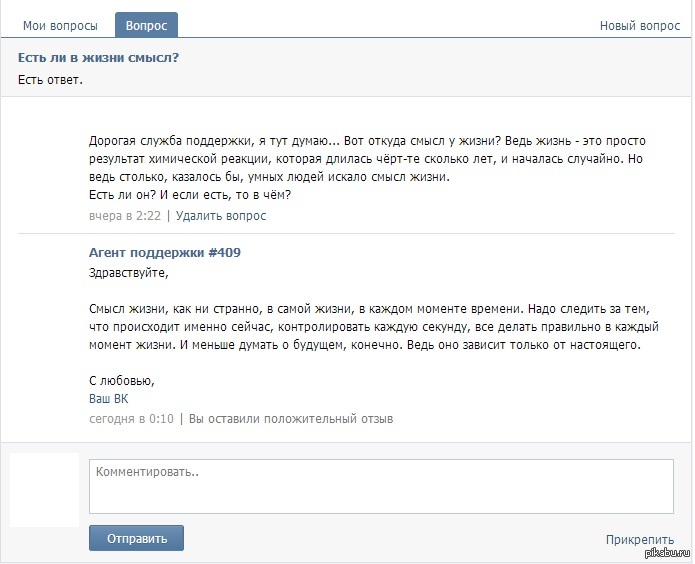
Task: Click the Ваш ВК signature link
Action: click(109, 399)
